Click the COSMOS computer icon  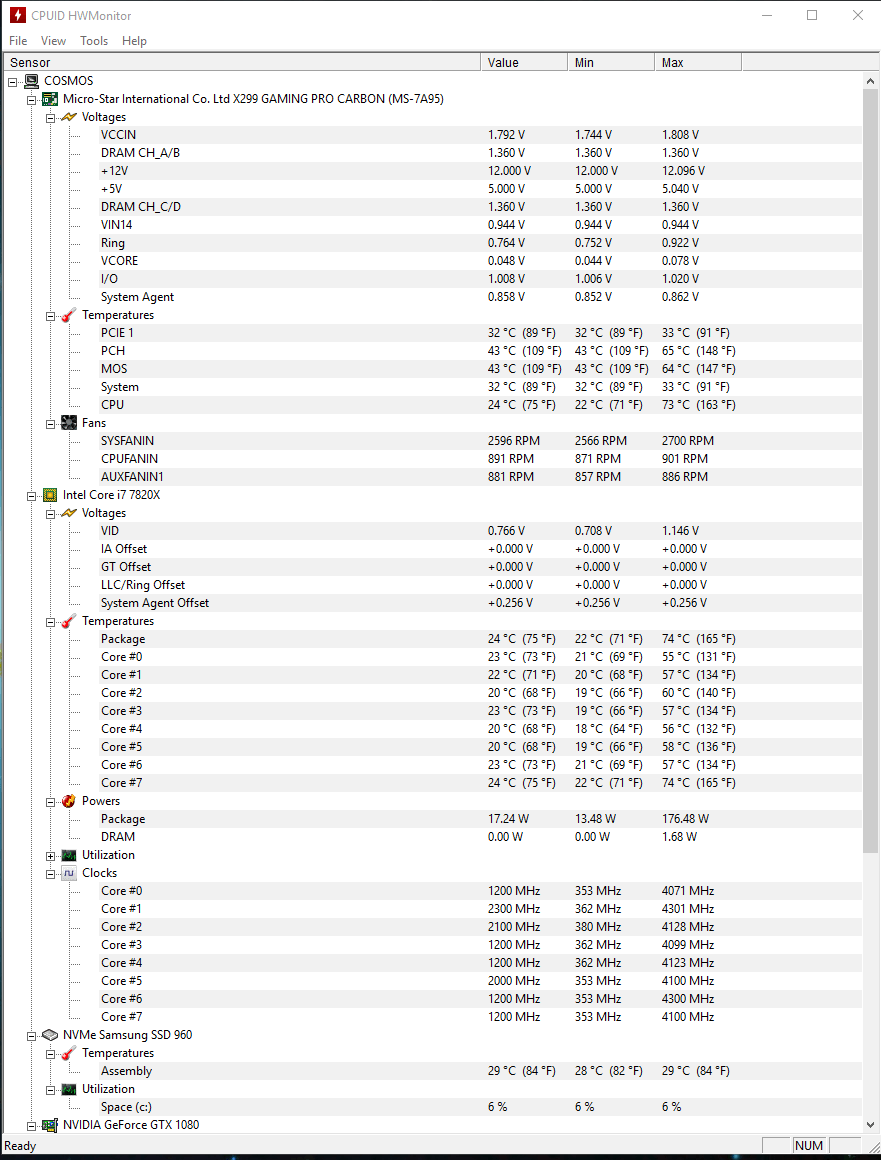(31, 81)
